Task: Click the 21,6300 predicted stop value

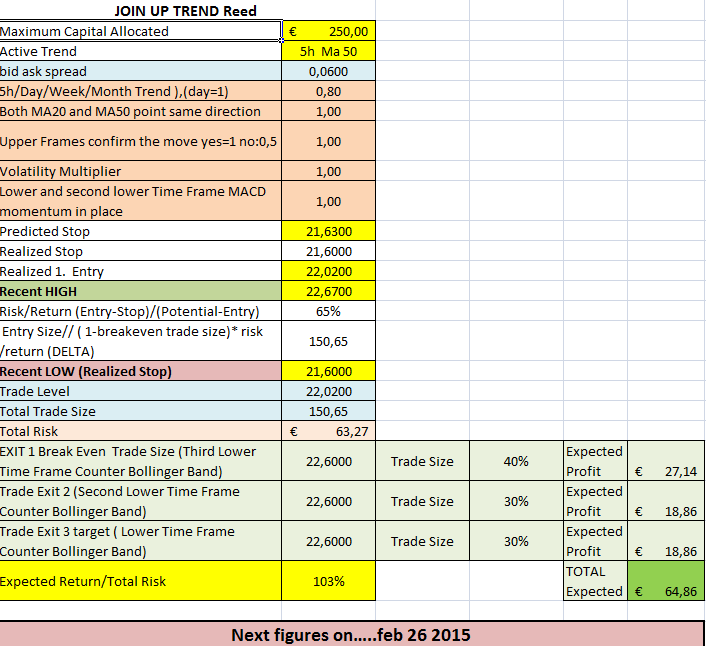Action: (x=328, y=231)
